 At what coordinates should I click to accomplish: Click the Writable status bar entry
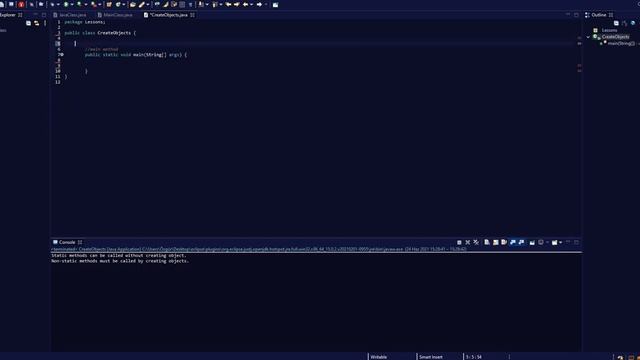tap(379, 357)
